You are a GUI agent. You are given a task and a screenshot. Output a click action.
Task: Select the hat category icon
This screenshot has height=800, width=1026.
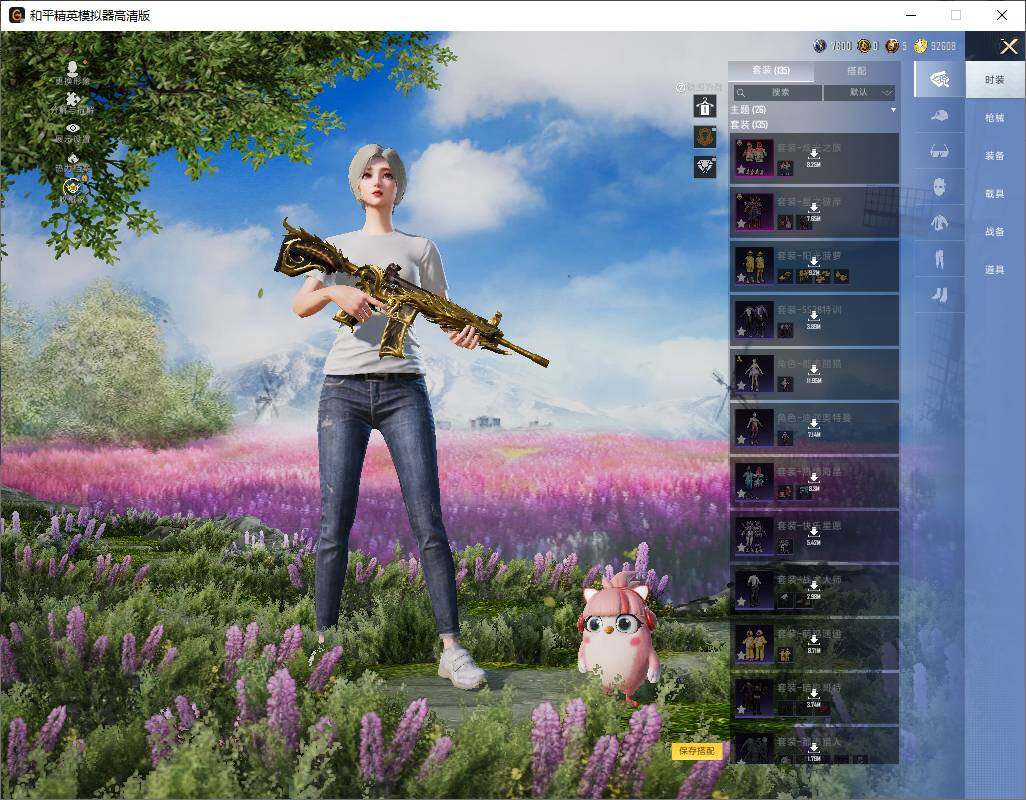point(939,116)
